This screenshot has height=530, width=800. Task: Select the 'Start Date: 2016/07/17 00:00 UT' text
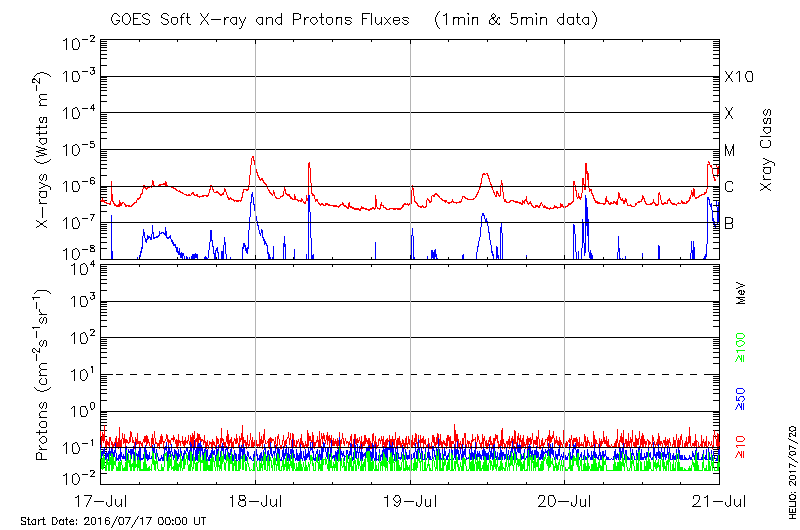click(x=113, y=521)
